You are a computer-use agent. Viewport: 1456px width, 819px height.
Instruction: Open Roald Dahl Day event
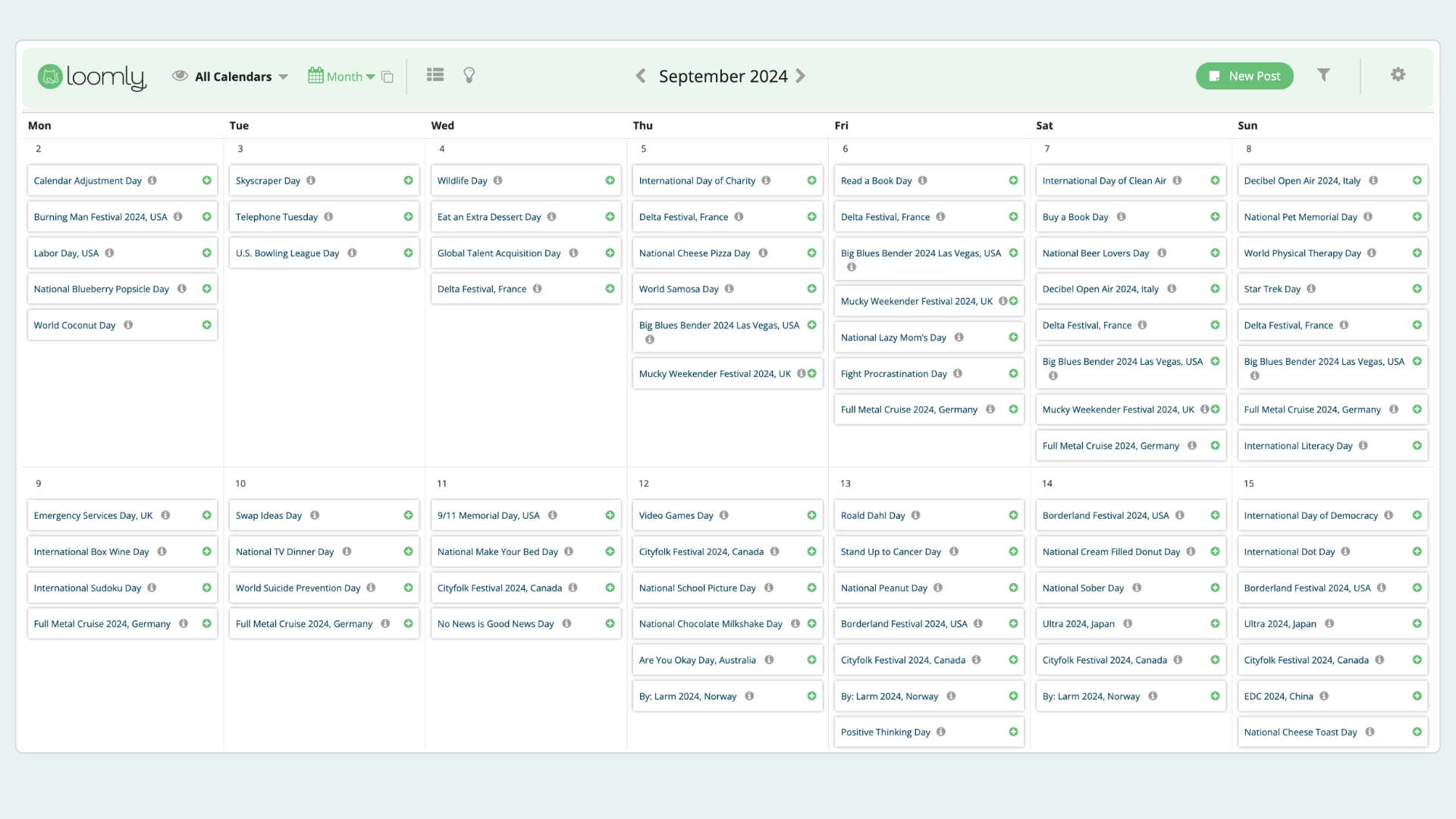(872, 516)
